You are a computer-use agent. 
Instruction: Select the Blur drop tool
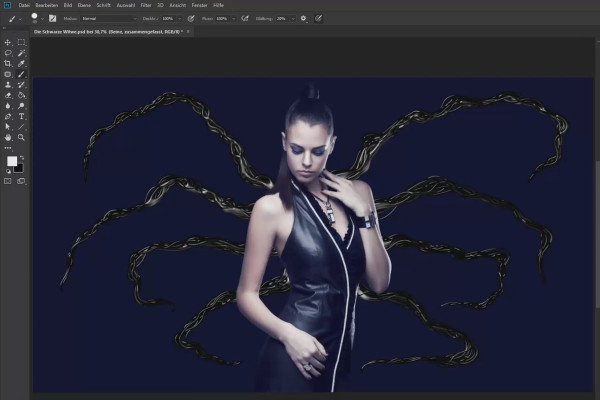point(8,106)
